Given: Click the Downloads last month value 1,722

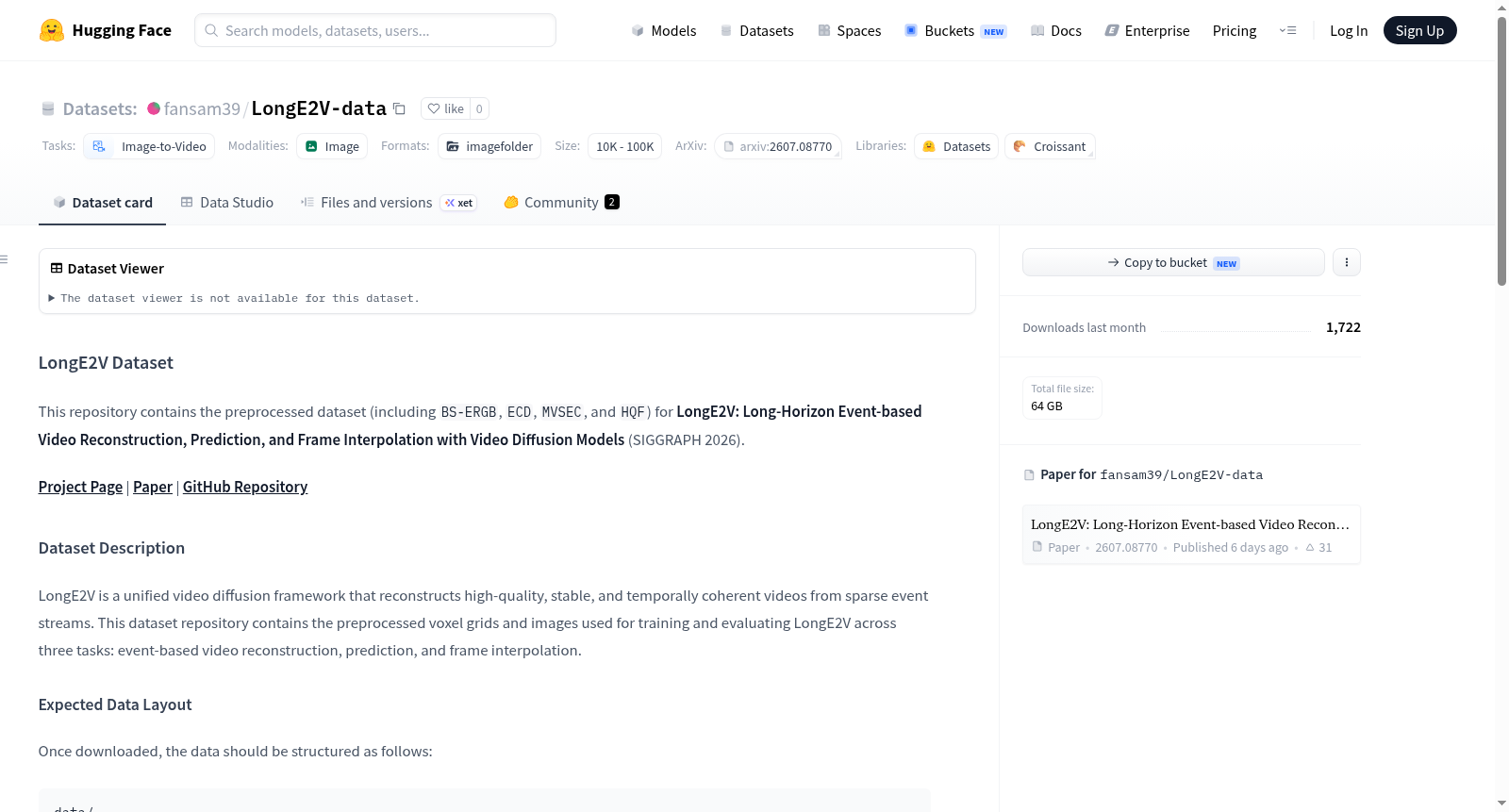Looking at the screenshot, I should pos(1343,327).
